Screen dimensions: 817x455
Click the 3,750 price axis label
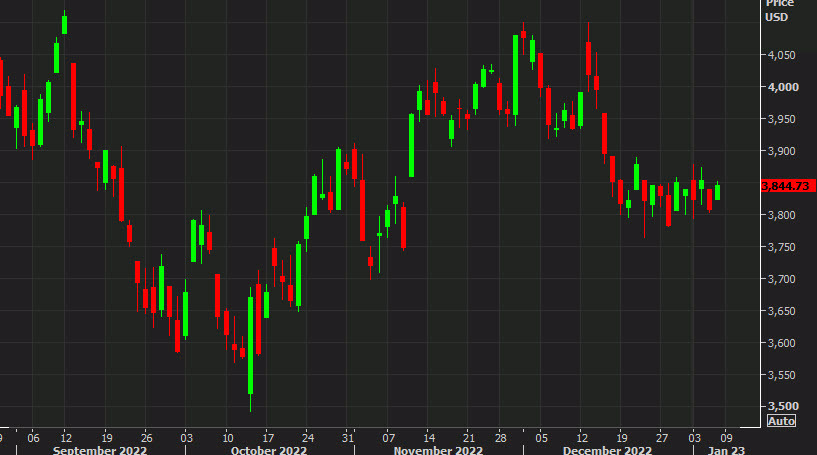(781, 247)
